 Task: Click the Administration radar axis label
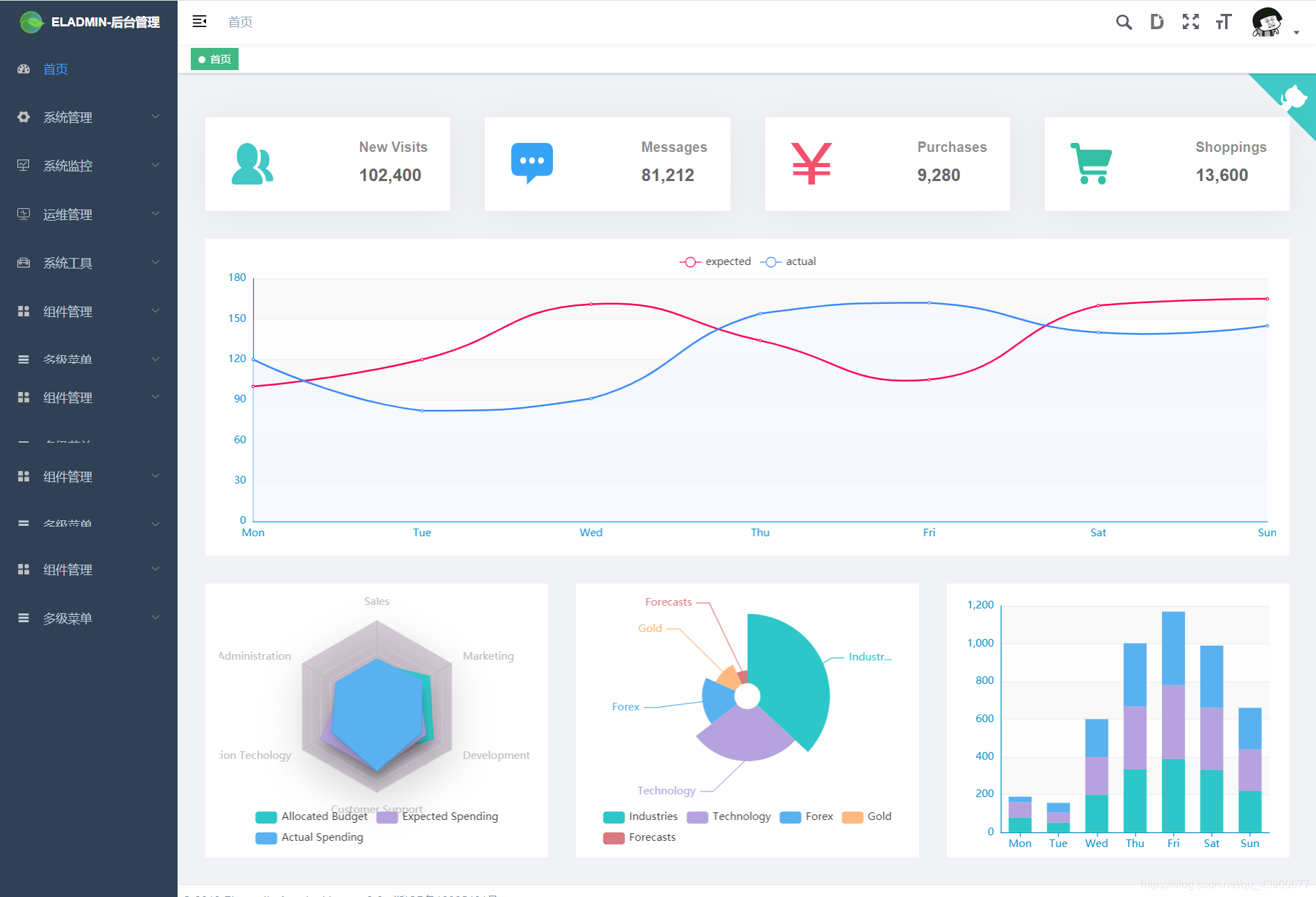[255, 656]
